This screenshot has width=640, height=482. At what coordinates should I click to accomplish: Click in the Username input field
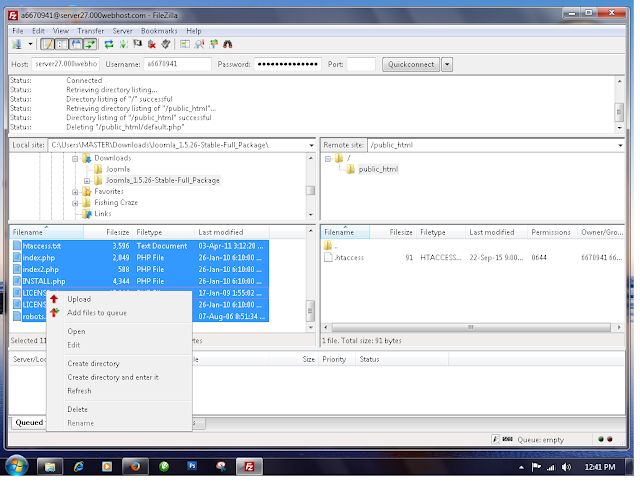point(178,64)
